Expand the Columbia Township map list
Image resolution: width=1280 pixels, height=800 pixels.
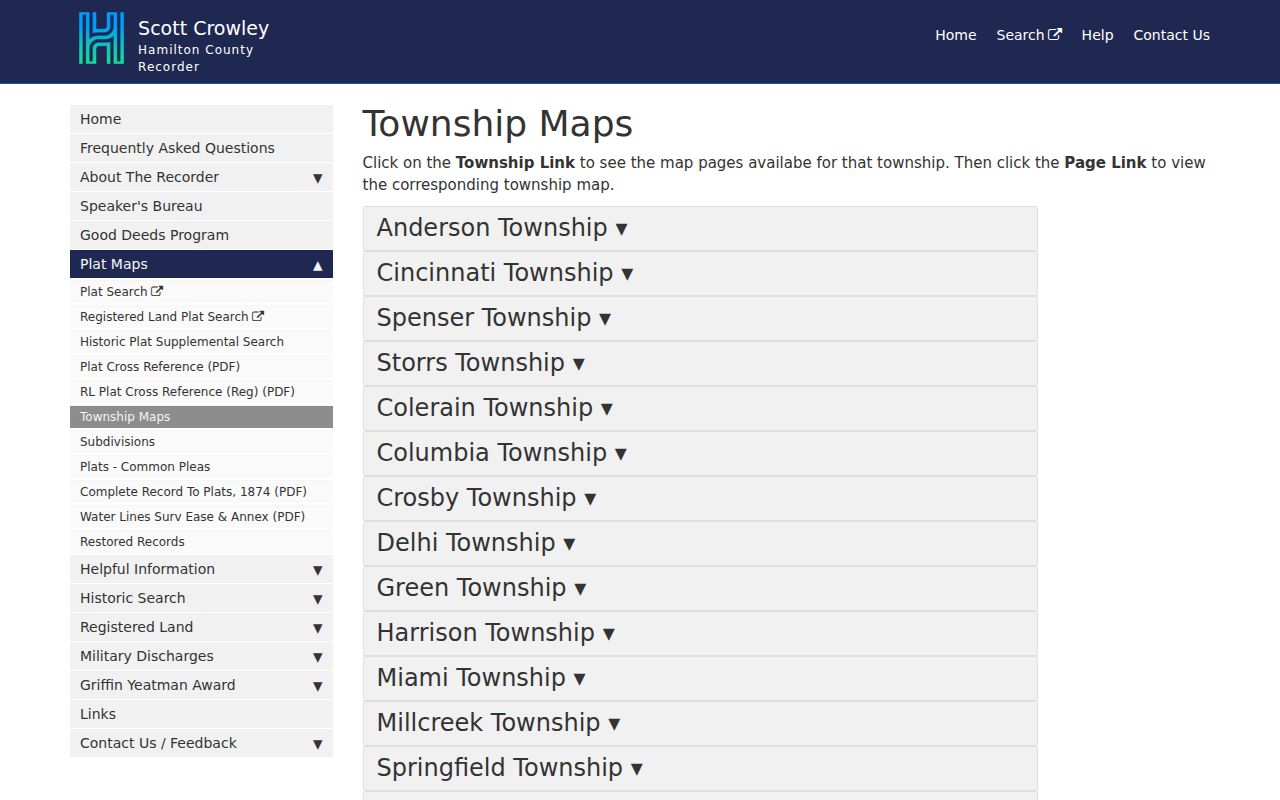tap(700, 453)
